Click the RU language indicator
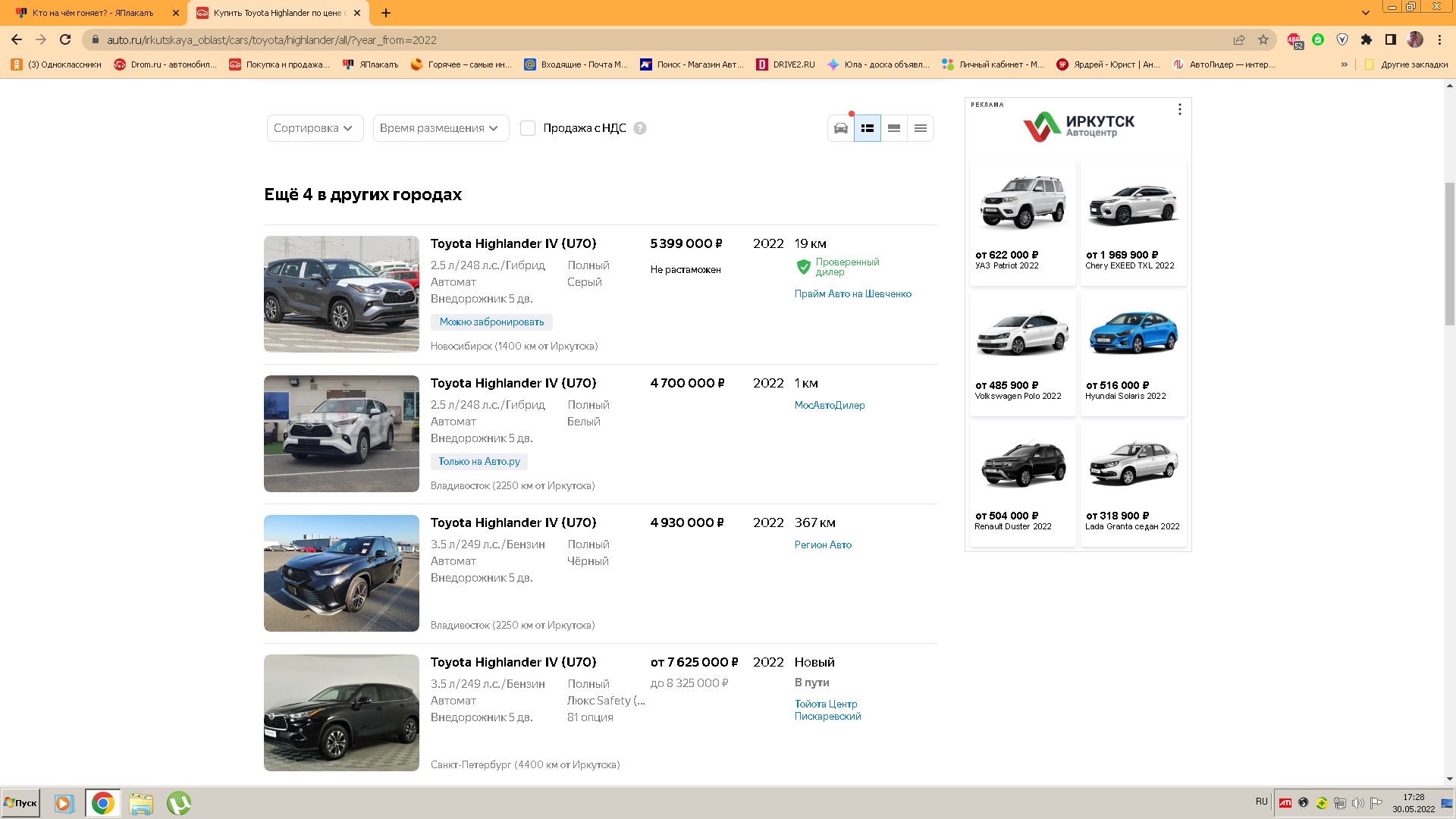Image resolution: width=1456 pixels, height=819 pixels. (1261, 802)
